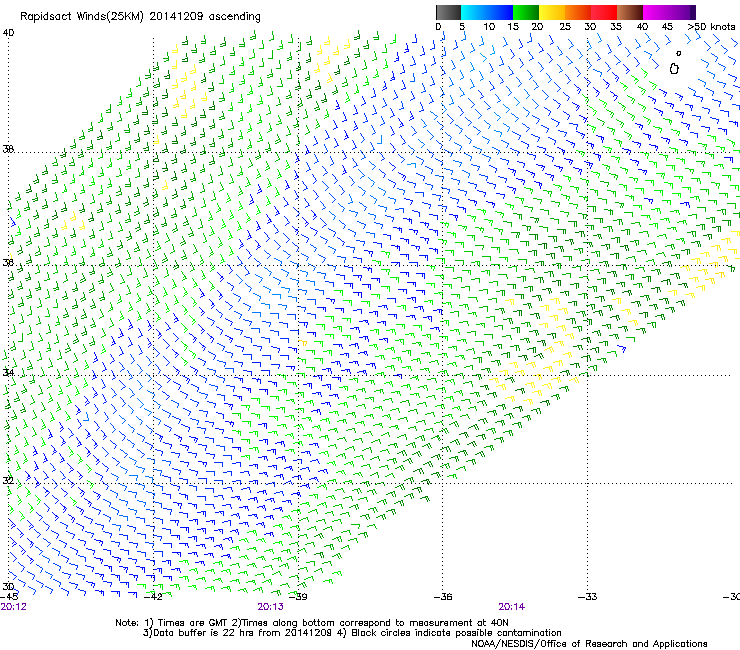740x650 pixels.
Task: Click the 'Rapidsact Winds(25KM) 20141209 ascending' title
Action: (140, 17)
